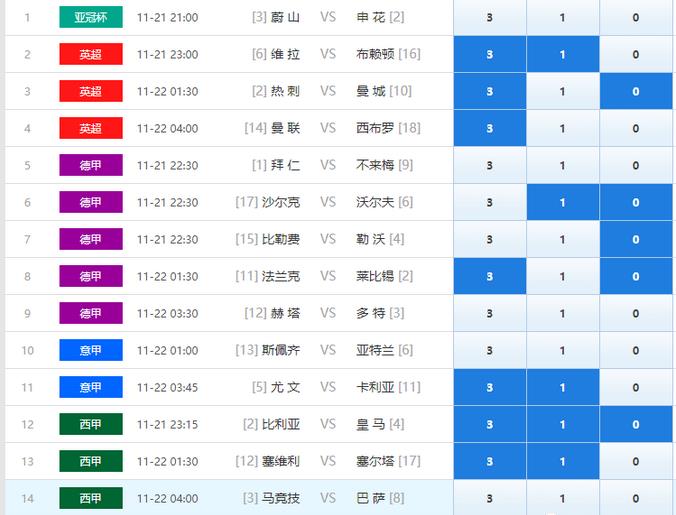Select the 3 option for 拜仁 vs 不来梅
This screenshot has width=676, height=515.
click(x=490, y=165)
